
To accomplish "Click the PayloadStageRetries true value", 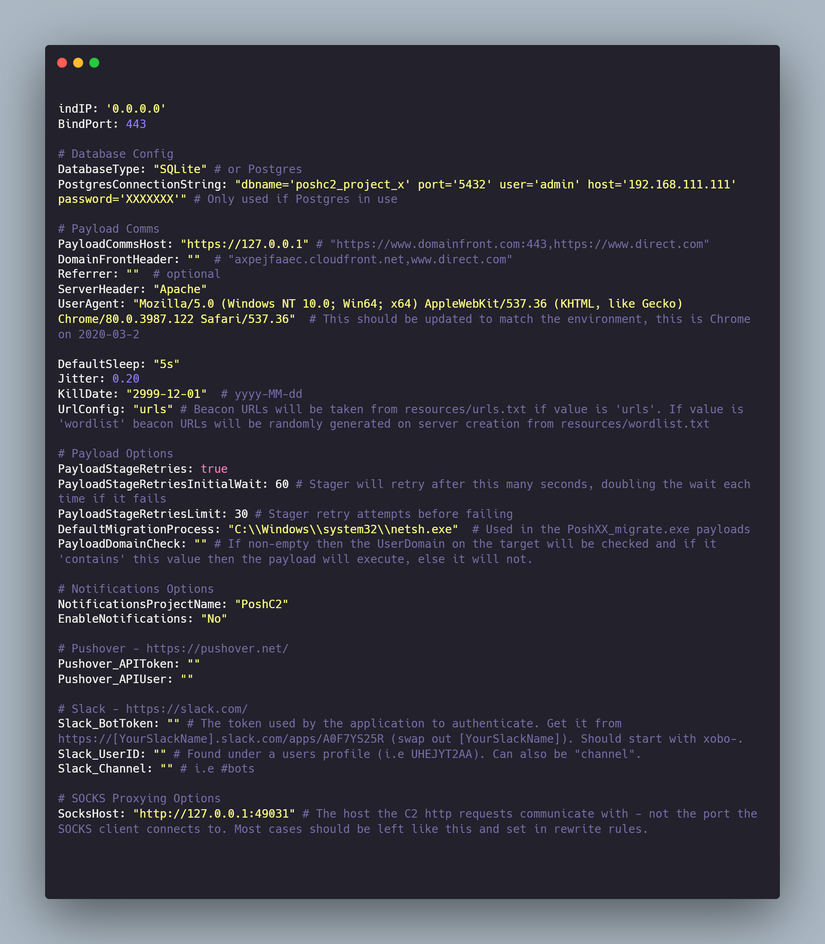I will pos(214,469).
